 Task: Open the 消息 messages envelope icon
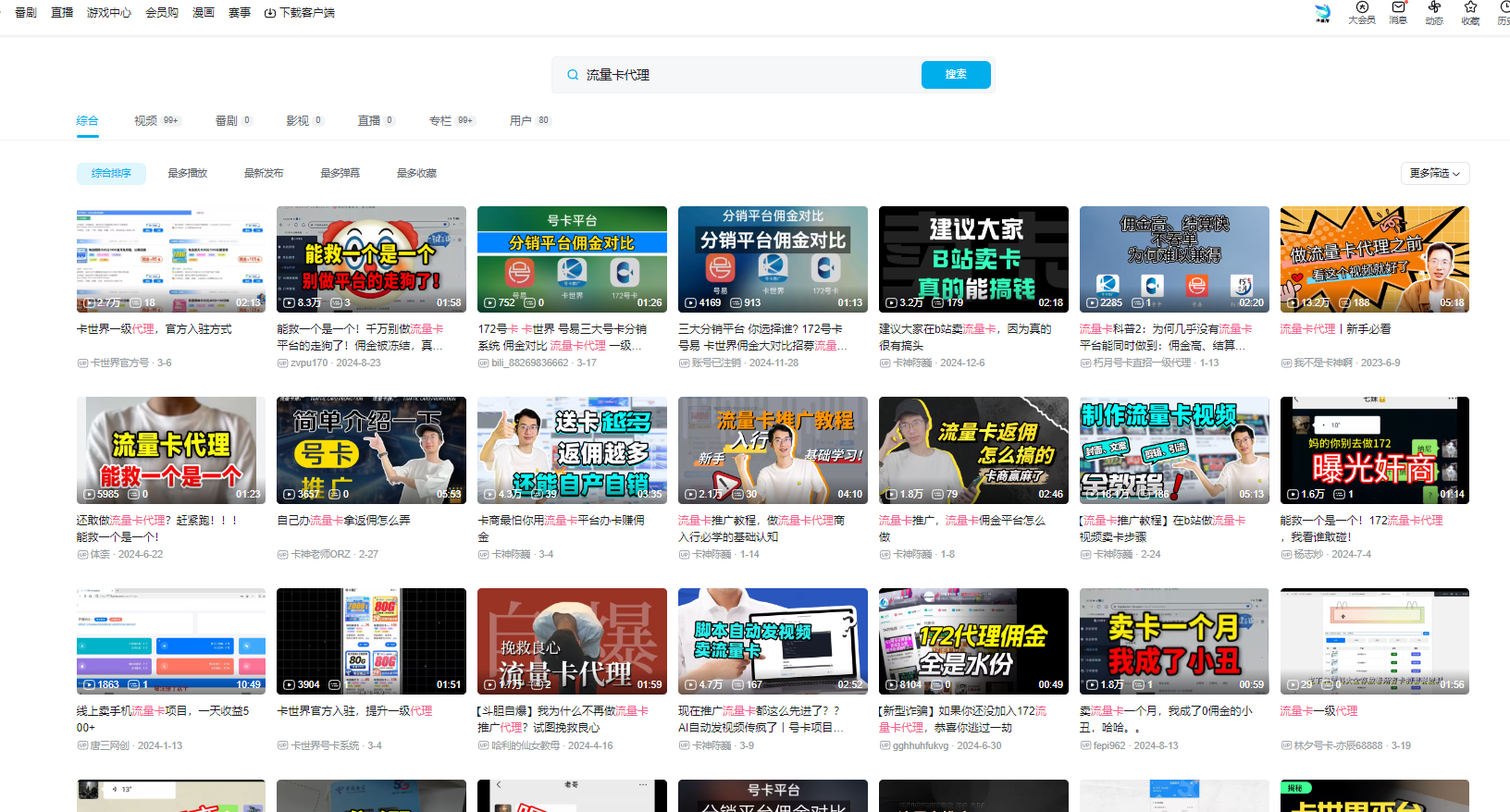1398,12
